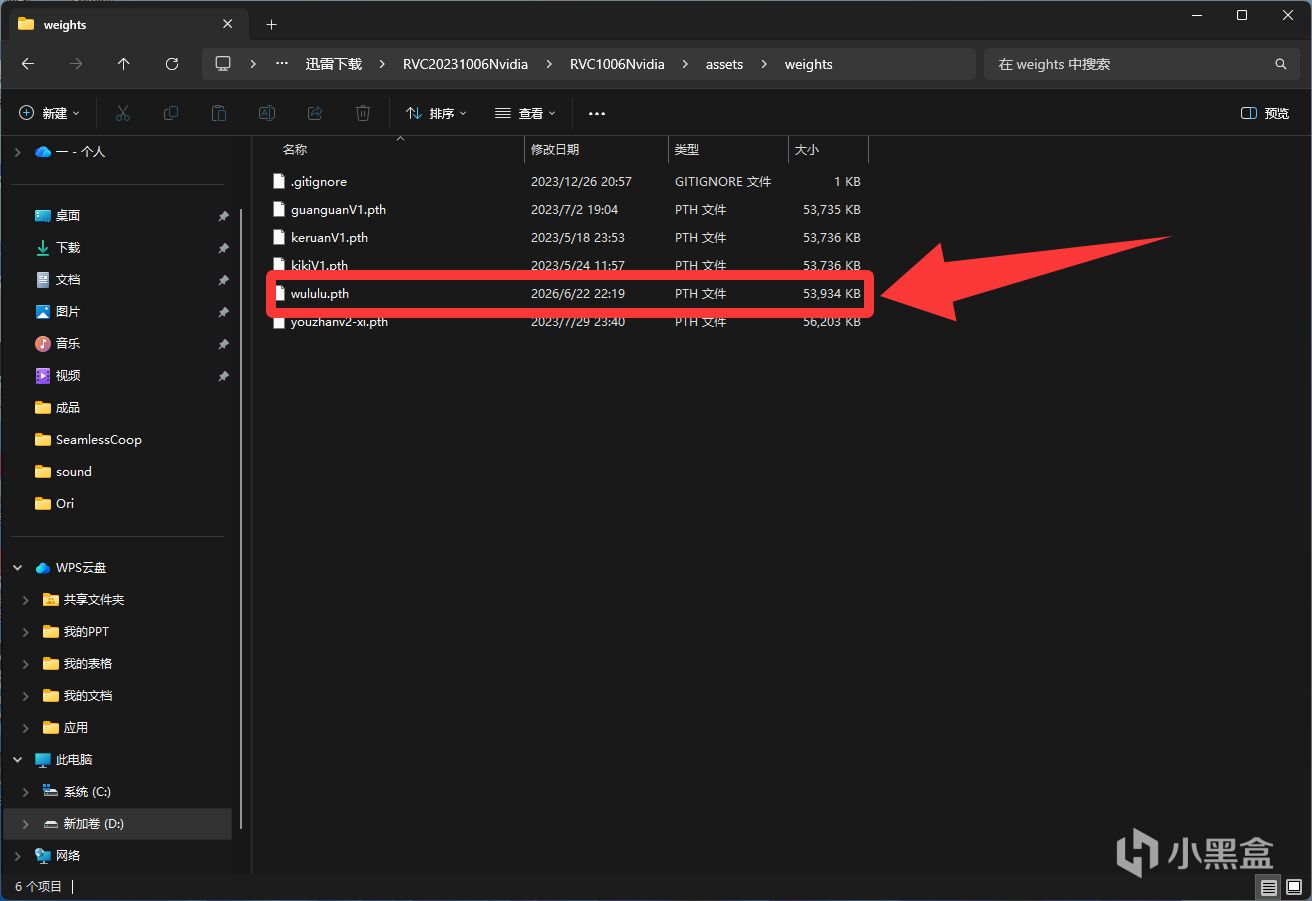Click the Delete trash icon
The width and height of the screenshot is (1312, 901).
coord(363,113)
